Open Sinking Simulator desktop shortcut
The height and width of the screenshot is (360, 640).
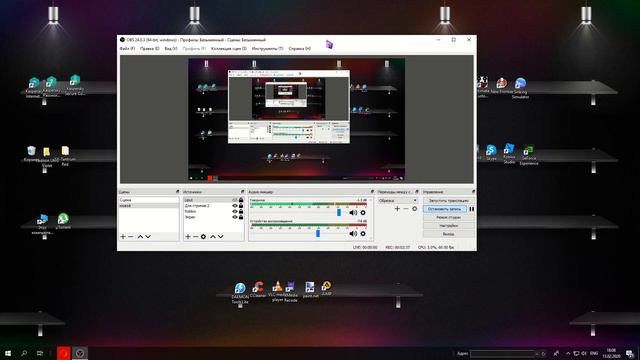pos(520,88)
